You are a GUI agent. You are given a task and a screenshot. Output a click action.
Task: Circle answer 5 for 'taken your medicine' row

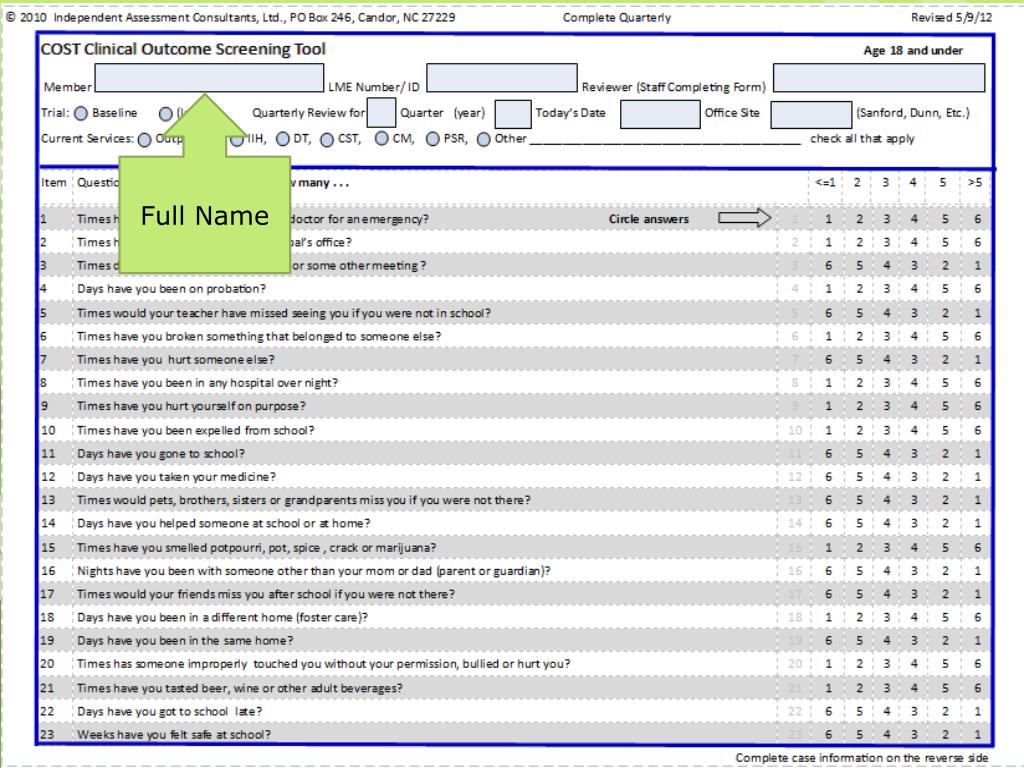coord(859,477)
